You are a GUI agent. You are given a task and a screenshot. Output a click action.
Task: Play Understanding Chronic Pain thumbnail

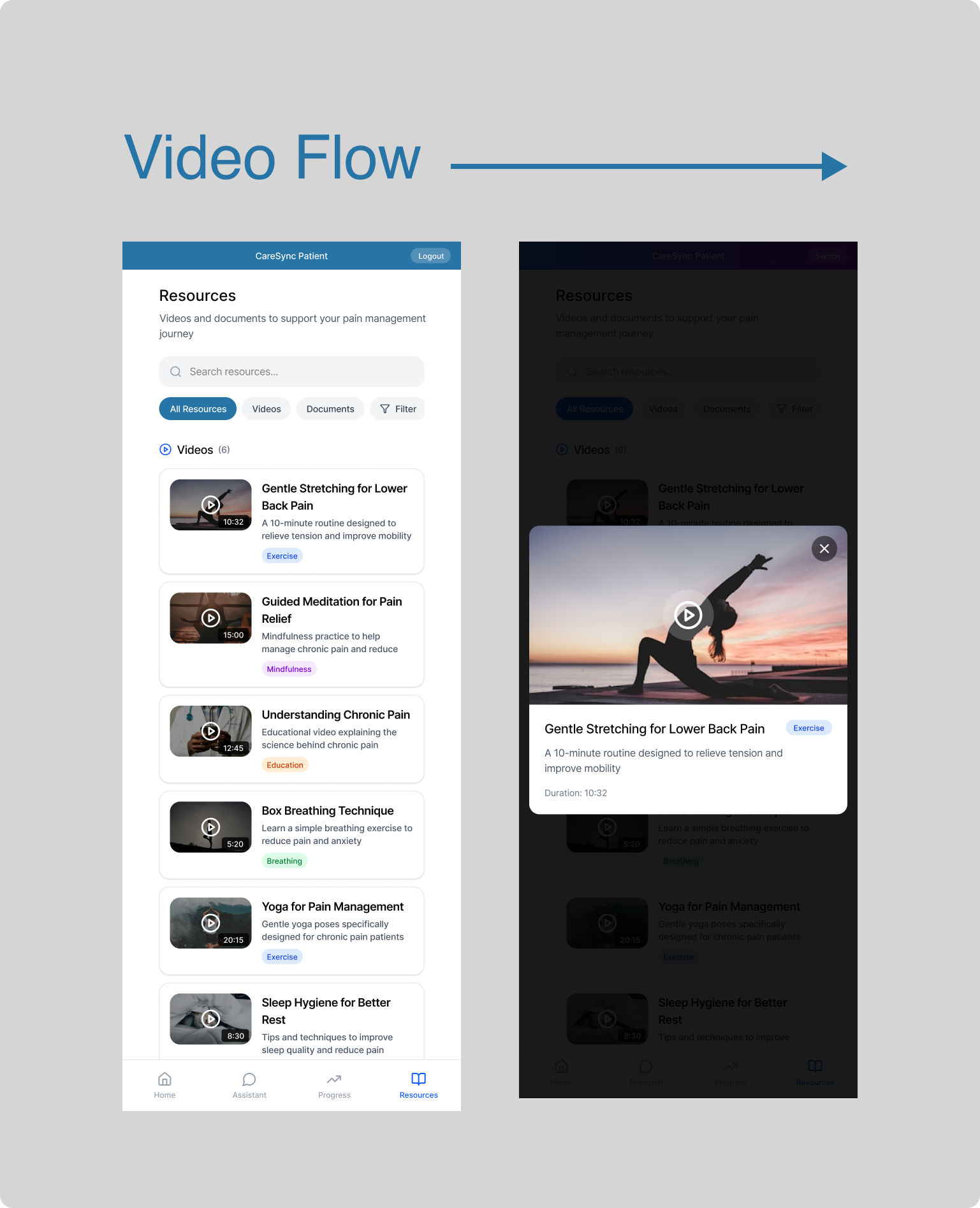coord(210,731)
